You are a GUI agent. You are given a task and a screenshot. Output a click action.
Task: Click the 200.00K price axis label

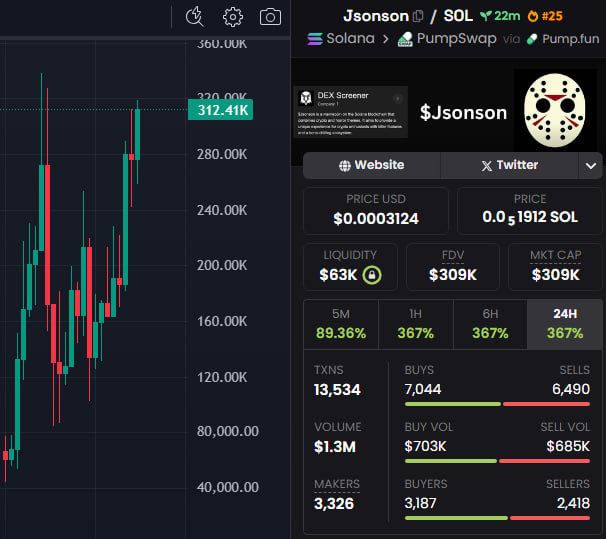click(x=222, y=265)
